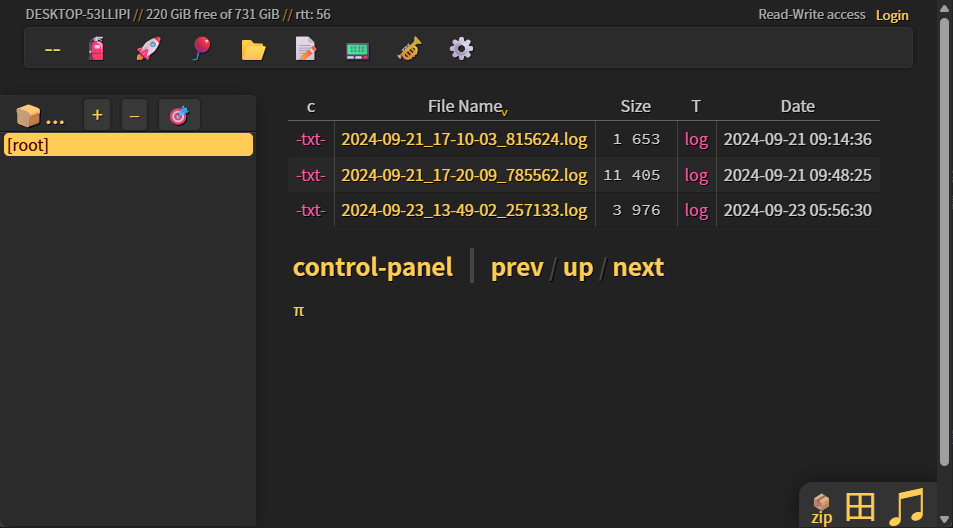
Task: Open the rocket upload icon
Action: [x=148, y=49]
